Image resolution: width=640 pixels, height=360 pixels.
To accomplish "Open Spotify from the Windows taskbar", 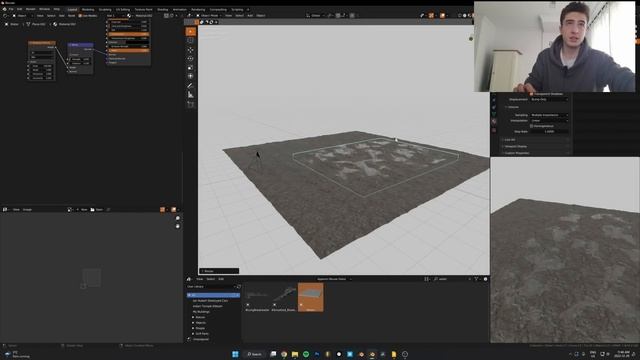I will click(306, 354).
